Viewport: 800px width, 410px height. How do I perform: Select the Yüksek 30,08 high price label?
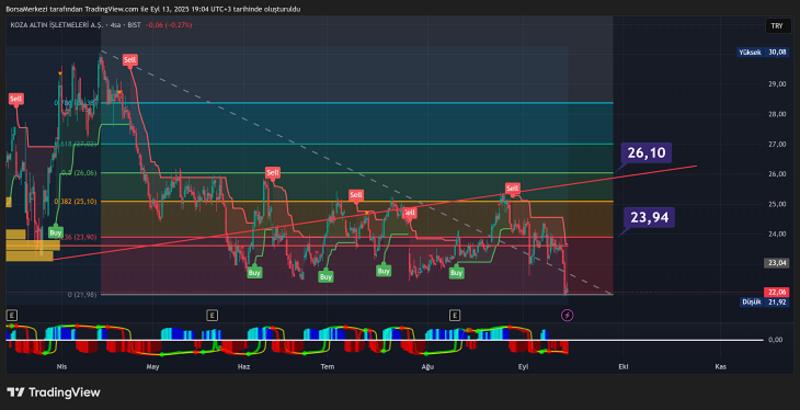pyautogui.click(x=762, y=52)
